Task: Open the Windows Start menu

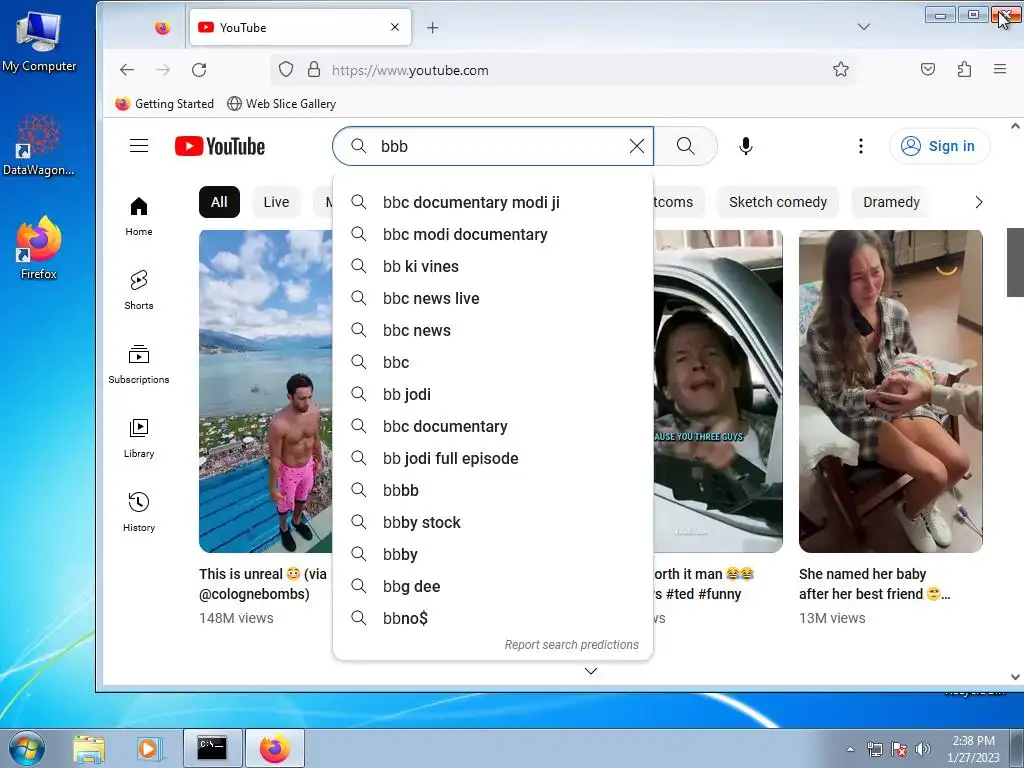Action: pos(26,748)
